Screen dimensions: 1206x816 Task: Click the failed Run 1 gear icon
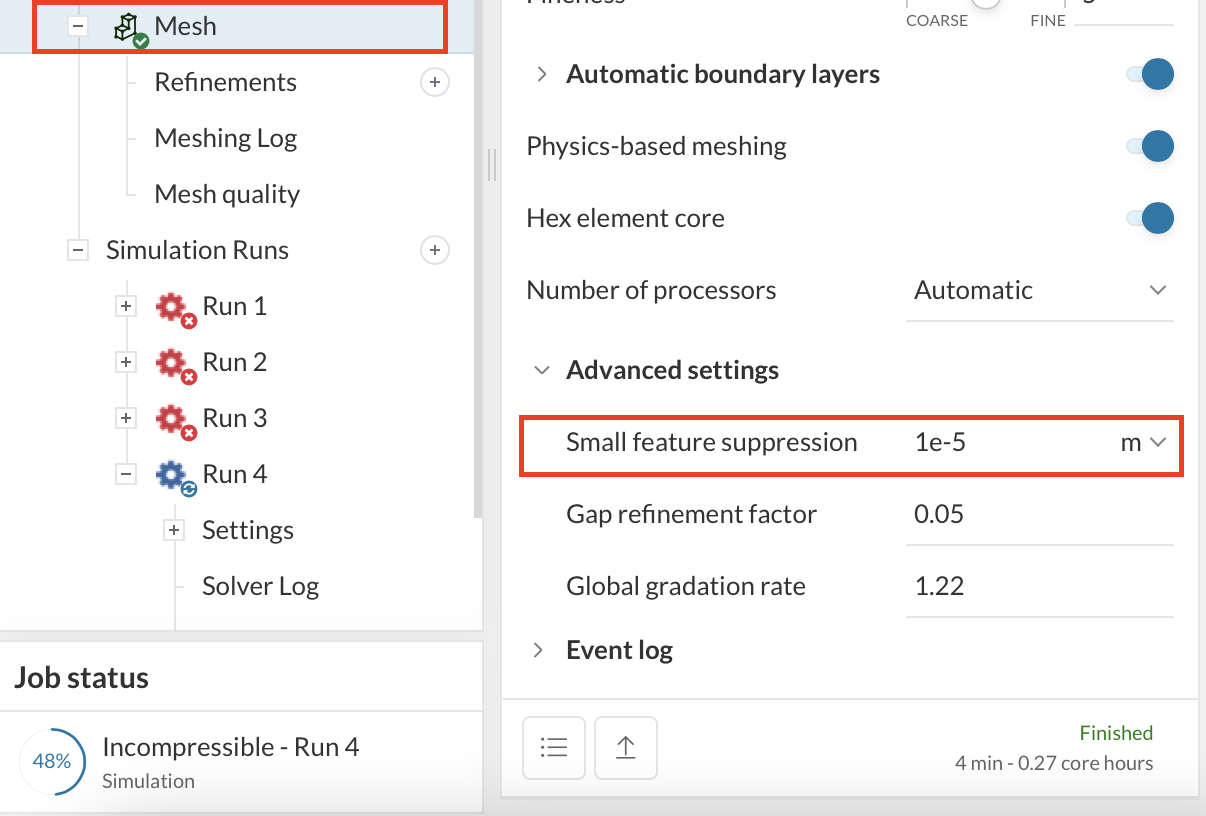[174, 307]
